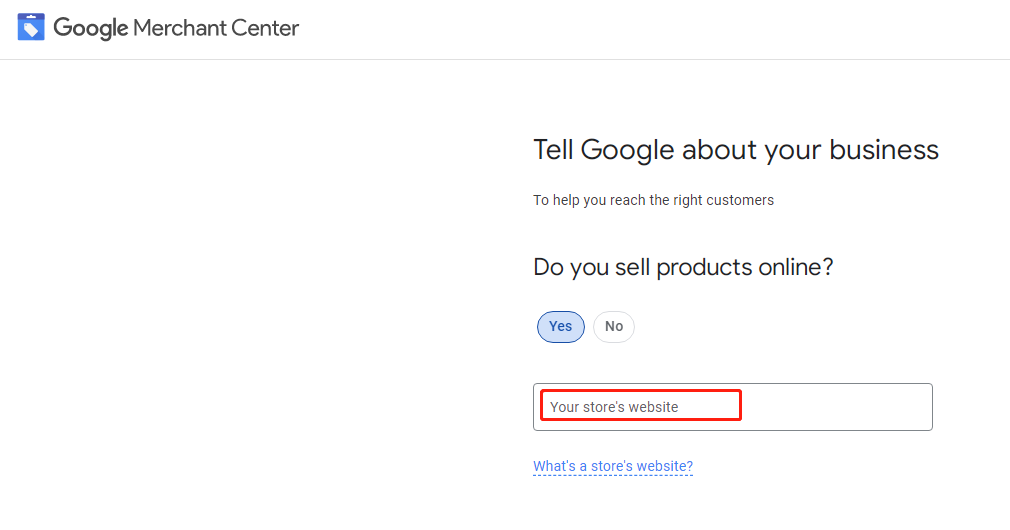Switch the online selling answer to No
This screenshot has width=1010, height=530.
tap(614, 327)
